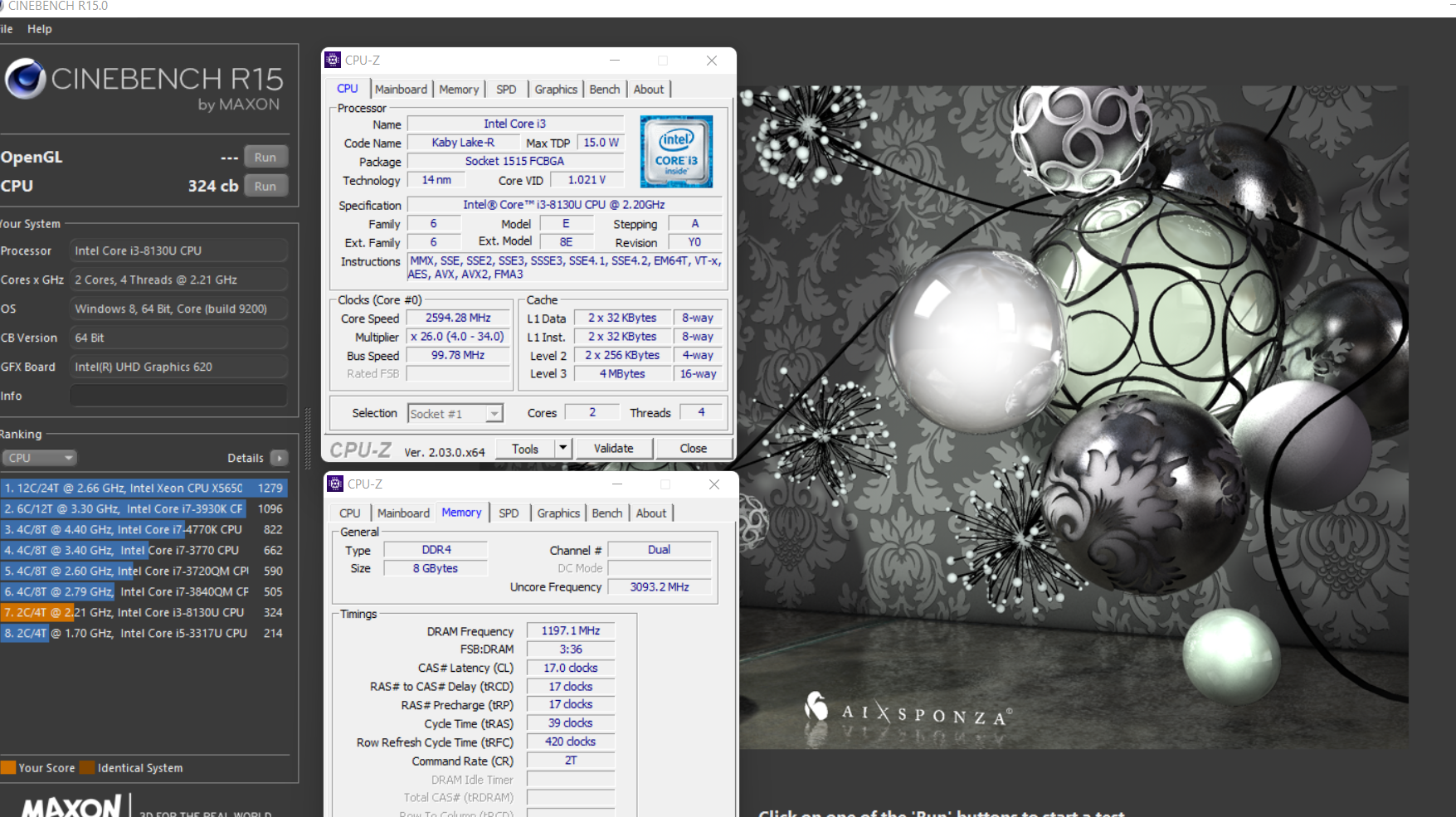Click the brown Identical System legend swatch

(x=87, y=767)
